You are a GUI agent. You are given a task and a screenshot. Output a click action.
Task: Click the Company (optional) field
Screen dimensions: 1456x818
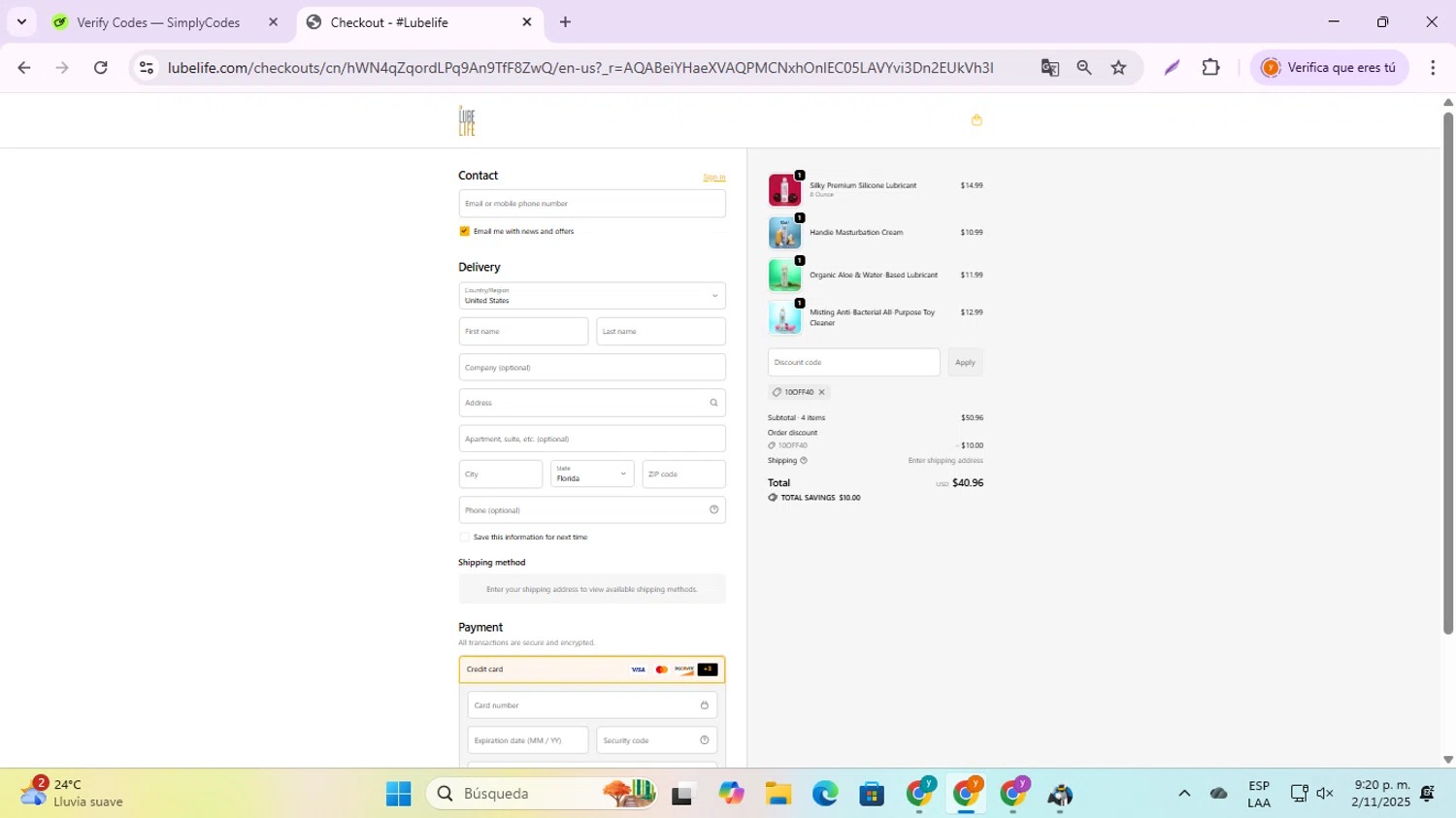[x=592, y=368]
